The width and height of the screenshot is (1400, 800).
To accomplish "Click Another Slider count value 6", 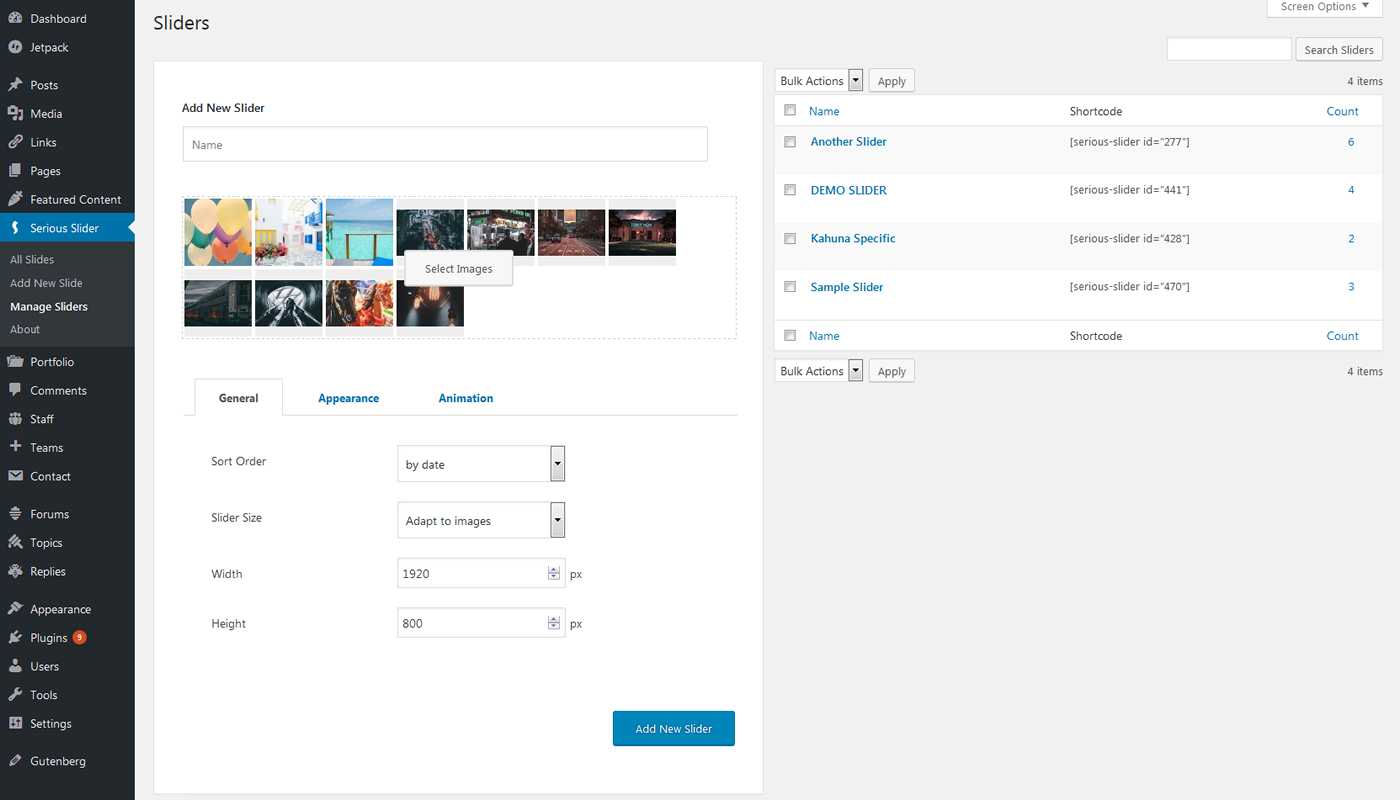I will pos(1351,142).
